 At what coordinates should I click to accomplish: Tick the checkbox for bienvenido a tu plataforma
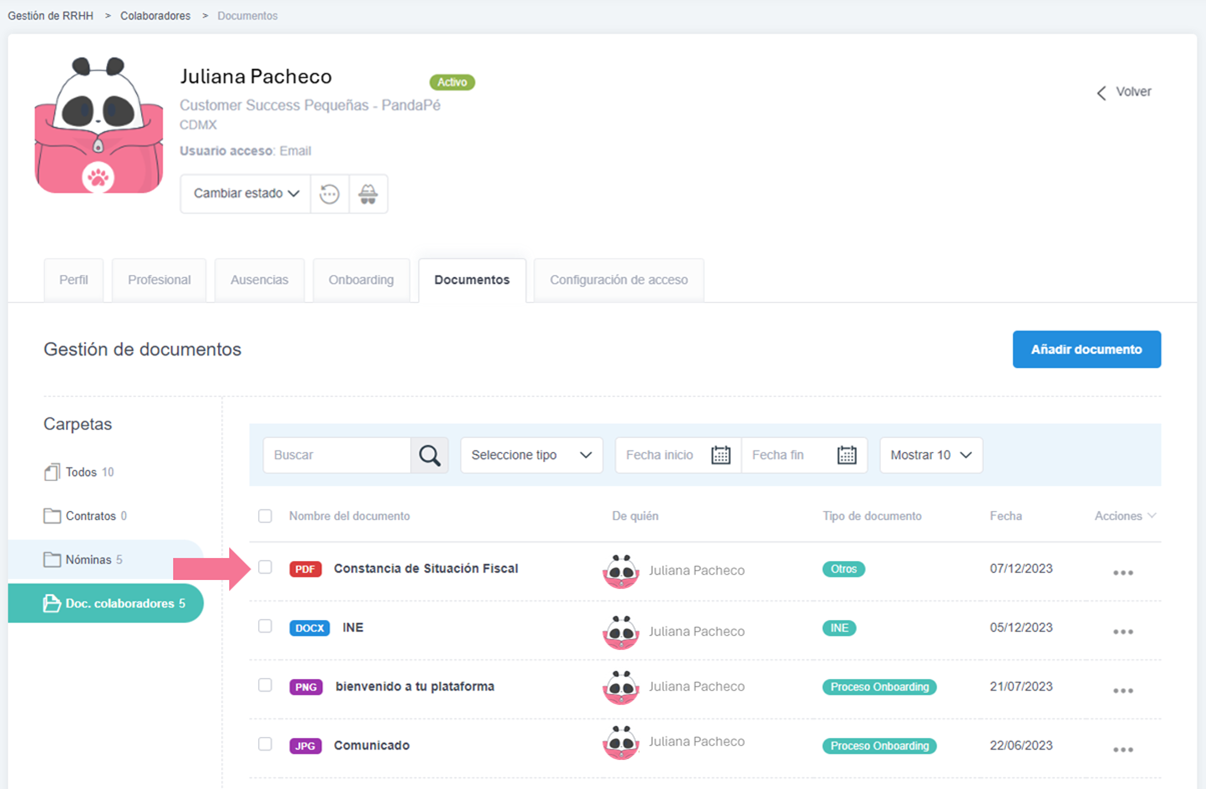click(265, 686)
